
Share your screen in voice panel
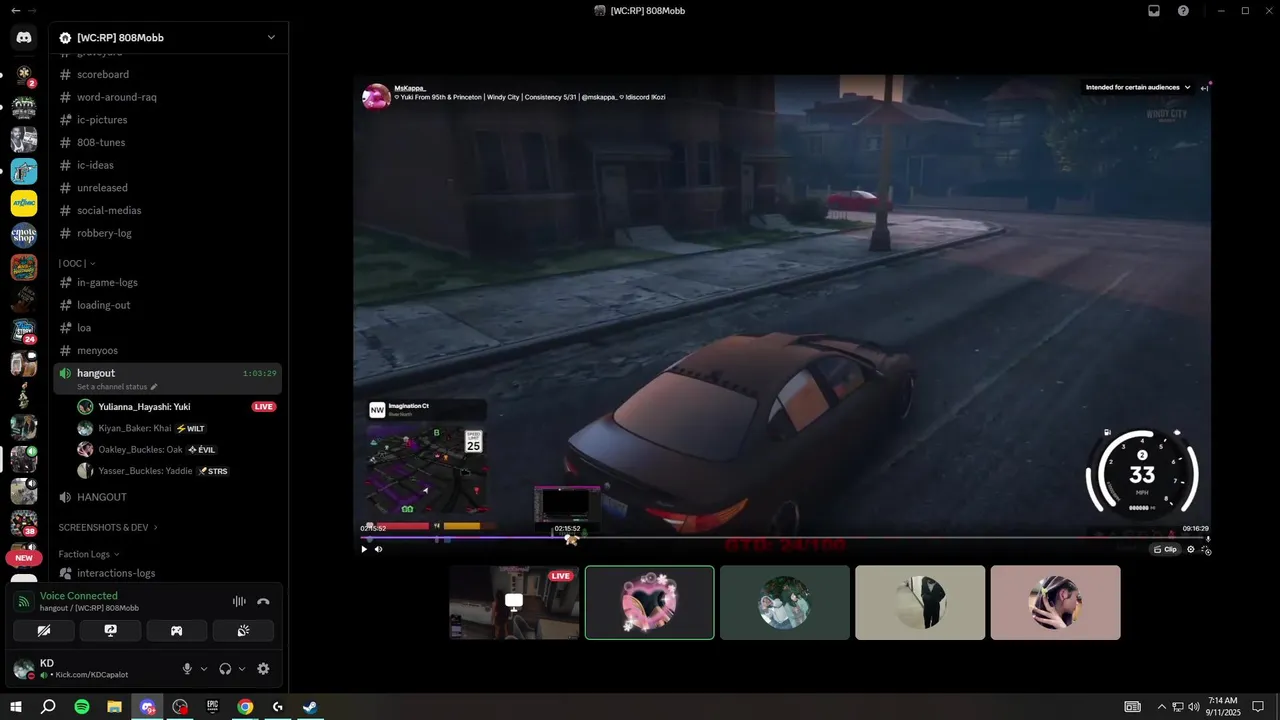tap(110, 631)
